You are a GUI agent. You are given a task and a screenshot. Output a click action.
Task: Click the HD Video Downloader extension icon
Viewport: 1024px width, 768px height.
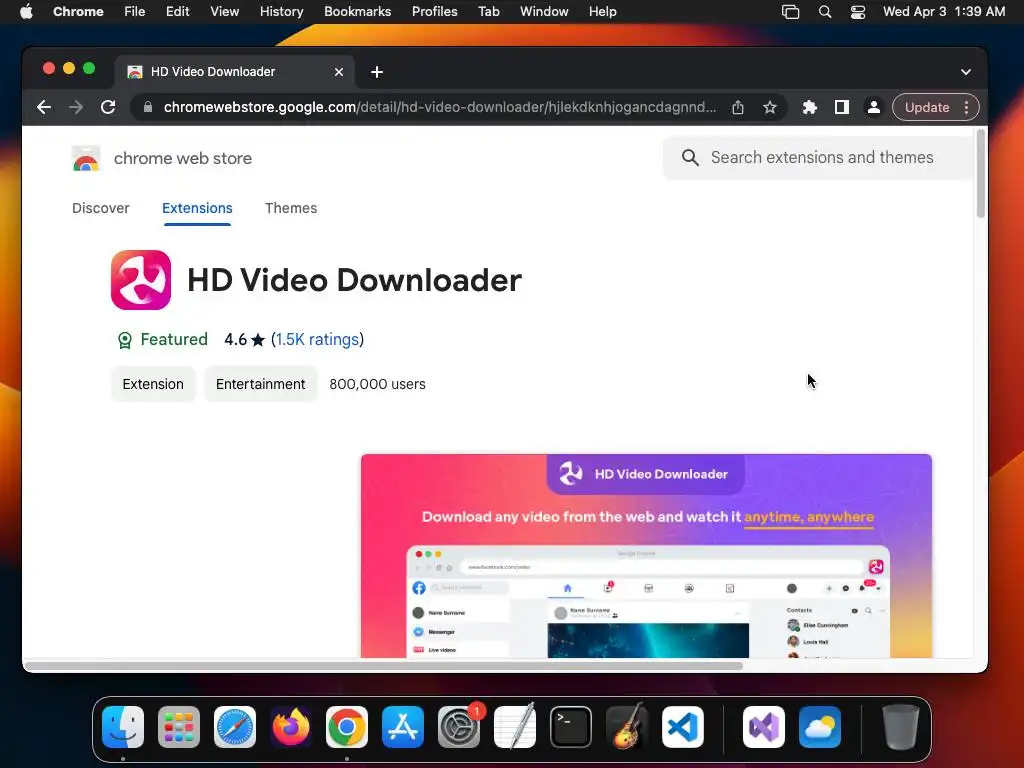(141, 280)
